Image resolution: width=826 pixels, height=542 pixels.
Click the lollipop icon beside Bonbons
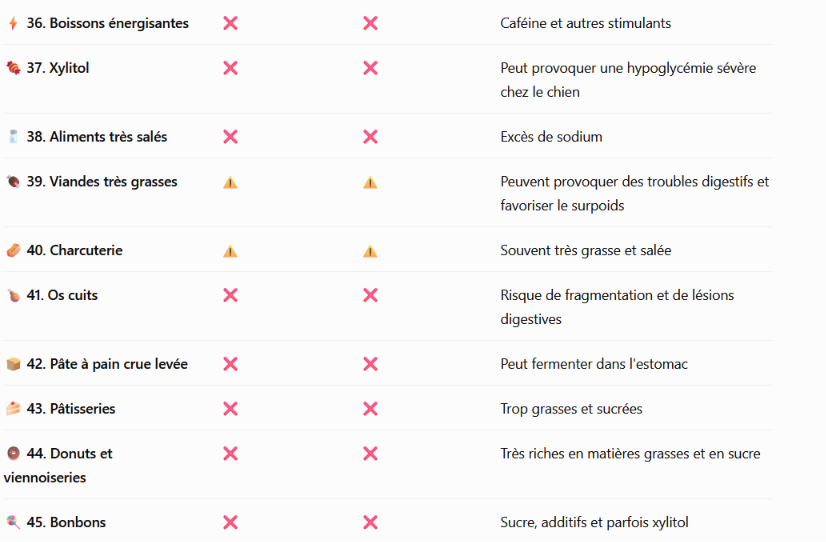[x=13, y=522]
